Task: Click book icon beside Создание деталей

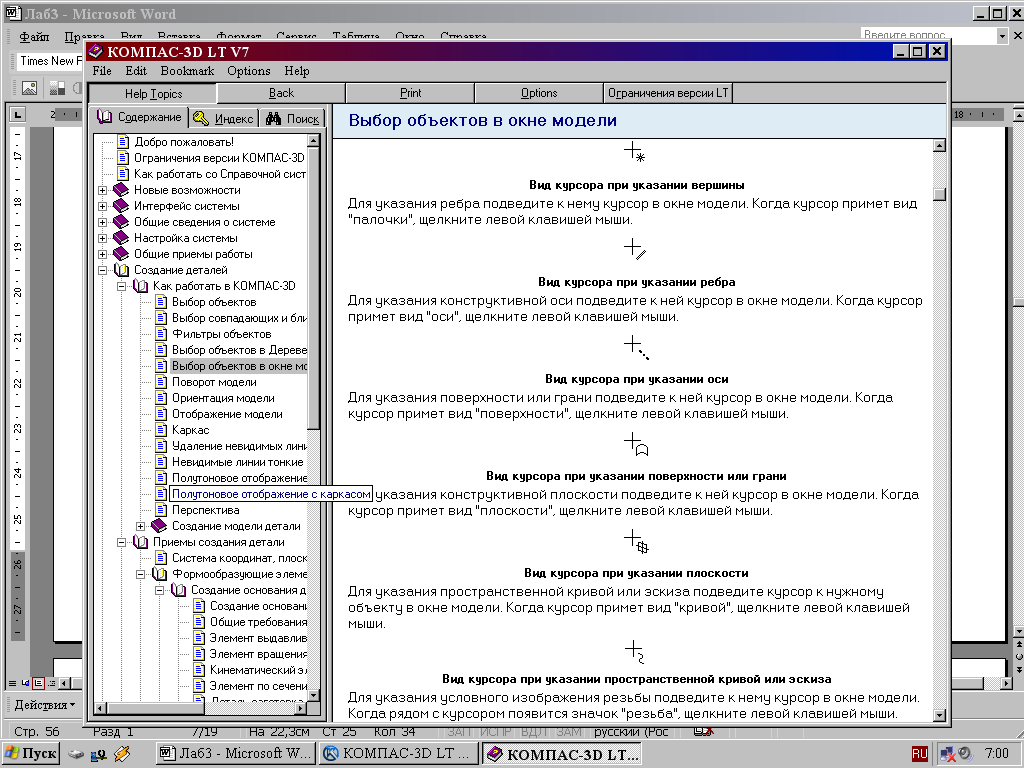Action: (x=121, y=270)
